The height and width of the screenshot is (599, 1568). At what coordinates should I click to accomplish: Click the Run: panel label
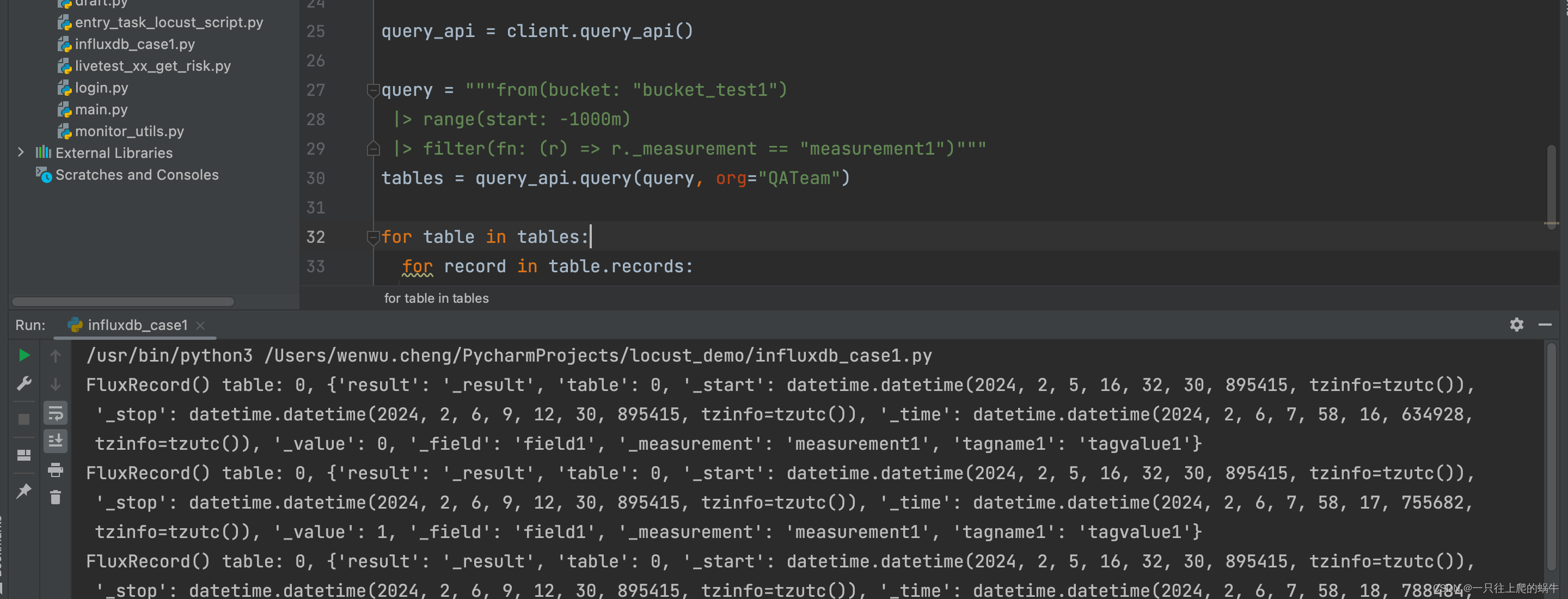click(30, 325)
